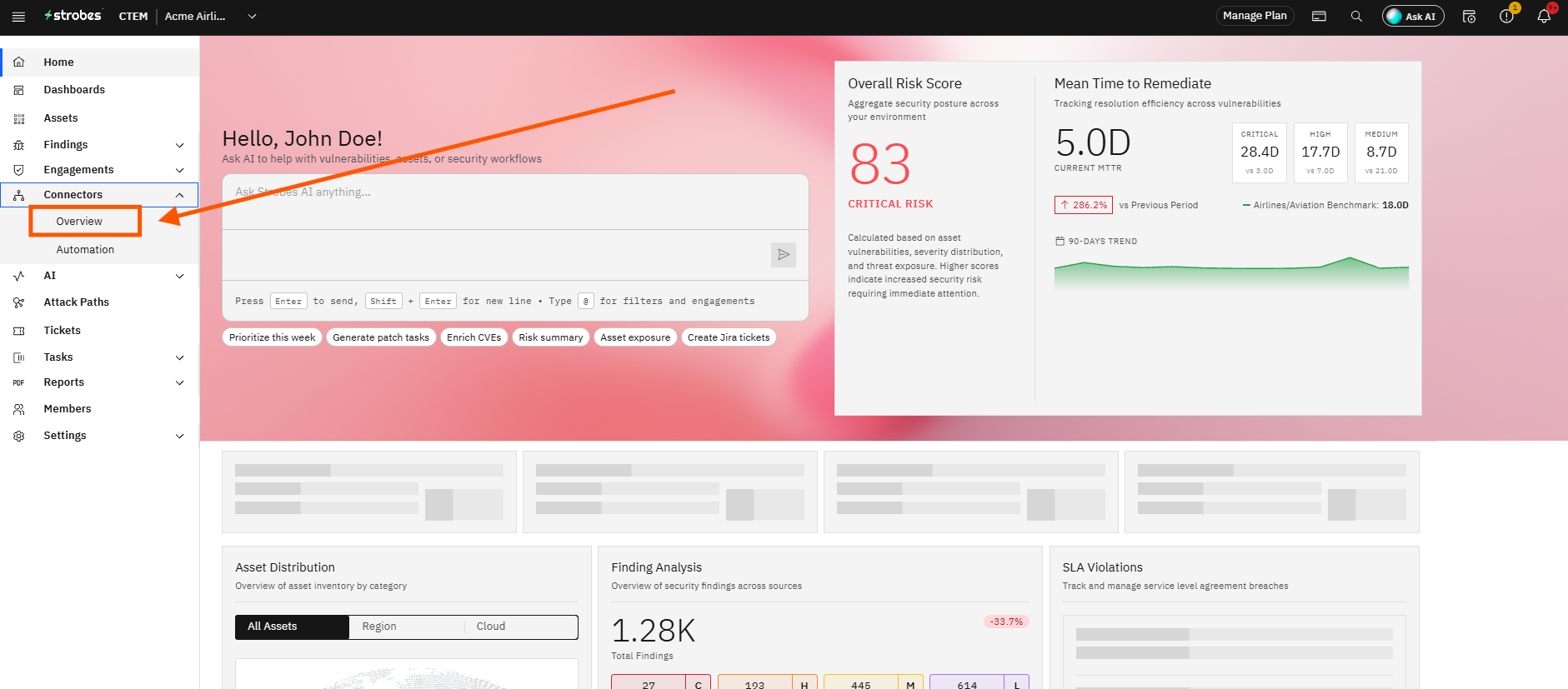1568x689 pixels.
Task: Collapse the Connectors sidebar section
Action: pyautogui.click(x=99, y=195)
